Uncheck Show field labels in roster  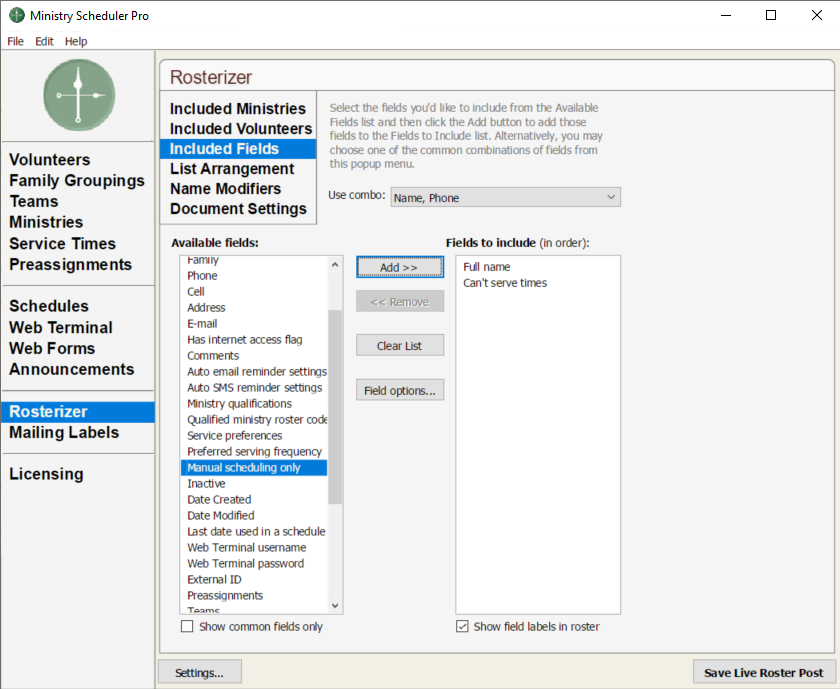click(x=462, y=627)
